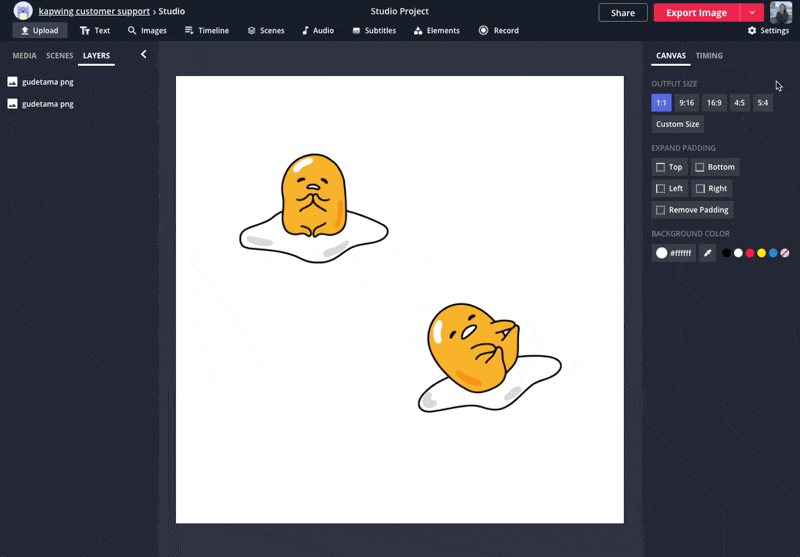Open the Text tool
Image resolution: width=800 pixels, height=557 pixels.
point(95,31)
